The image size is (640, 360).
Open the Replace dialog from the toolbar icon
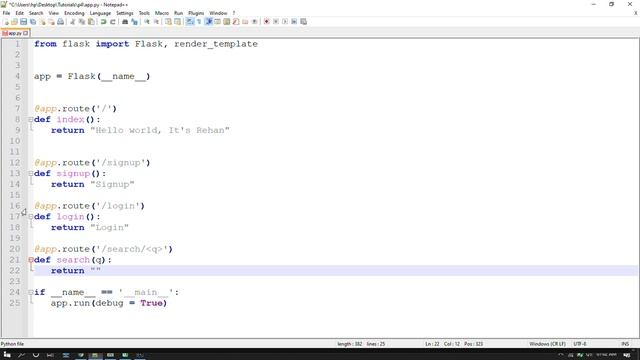coord(134,22)
